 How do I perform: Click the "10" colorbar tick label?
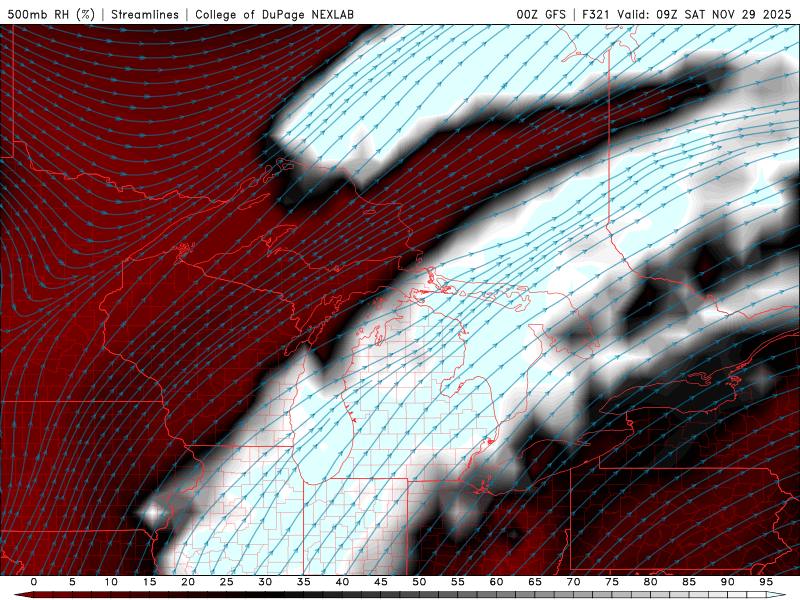tap(111, 582)
